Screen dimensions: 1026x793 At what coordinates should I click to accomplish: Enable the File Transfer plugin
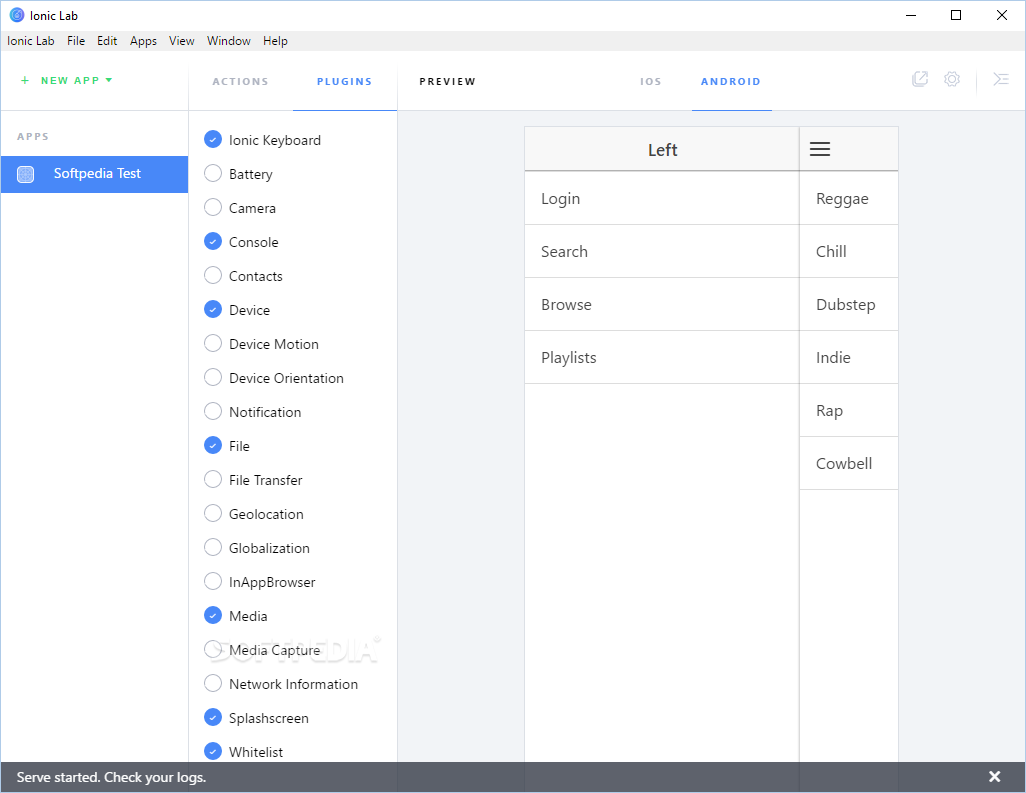coord(213,480)
